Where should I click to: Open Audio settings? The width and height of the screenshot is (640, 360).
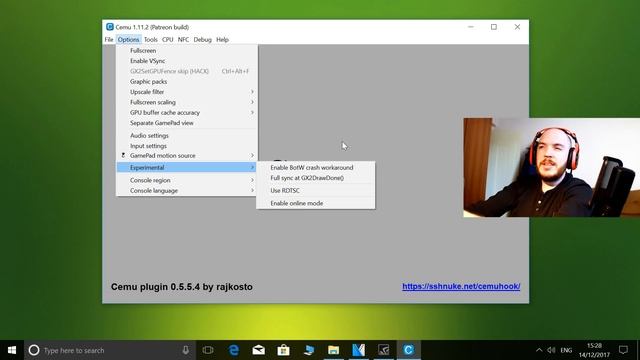(x=187, y=136)
